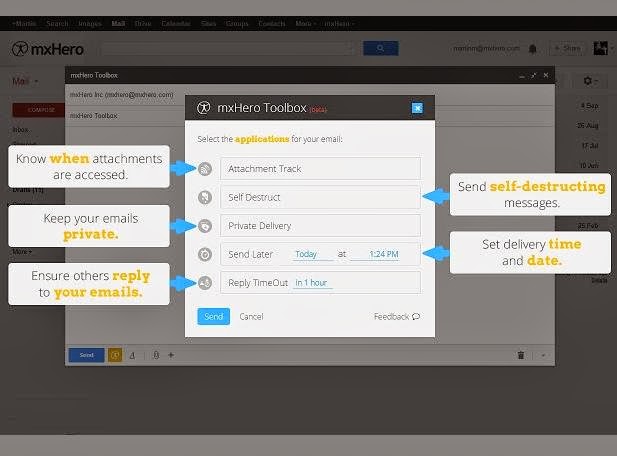Open the mxHero menu in top bar

[339, 24]
